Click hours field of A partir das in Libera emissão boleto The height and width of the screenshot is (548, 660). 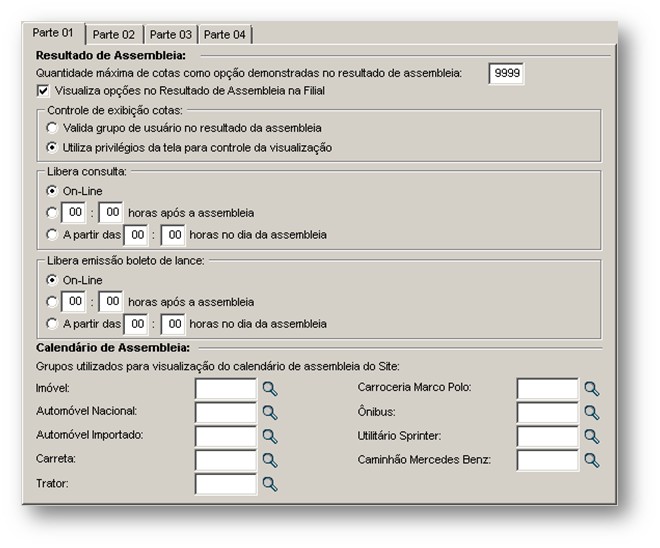pyautogui.click(x=136, y=324)
